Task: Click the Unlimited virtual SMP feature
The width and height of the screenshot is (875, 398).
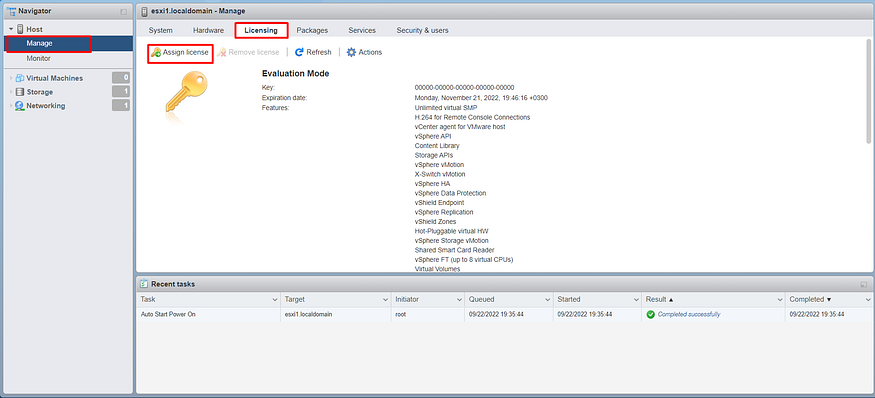Action: pos(446,107)
